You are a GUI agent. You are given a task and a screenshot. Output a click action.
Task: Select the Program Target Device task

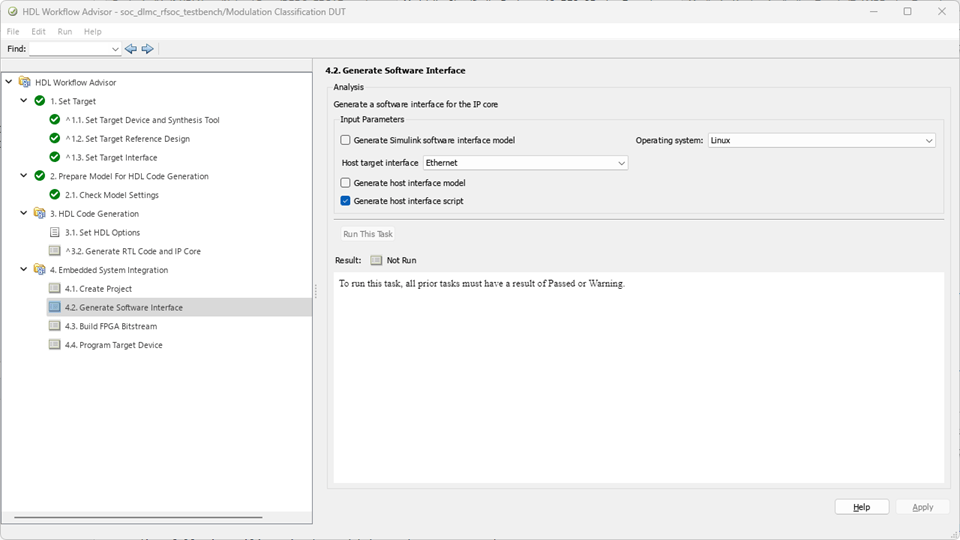click(121, 345)
